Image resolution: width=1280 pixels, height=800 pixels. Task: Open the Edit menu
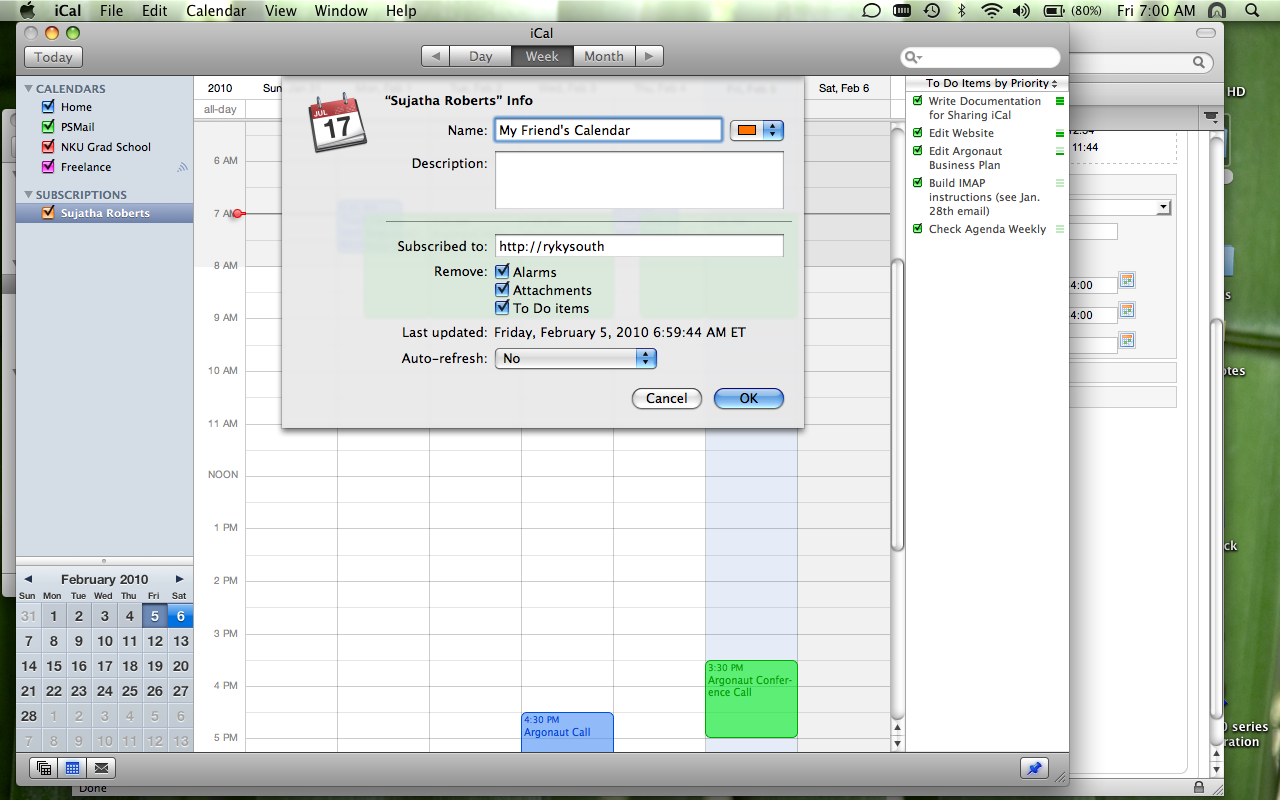(154, 11)
